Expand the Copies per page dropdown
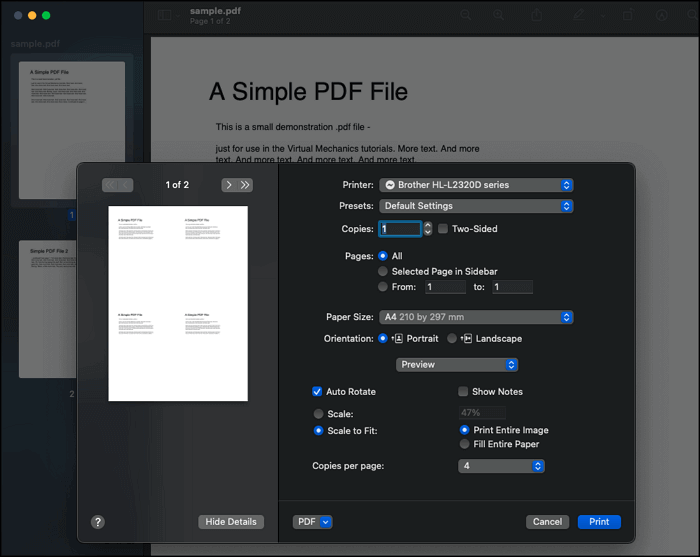 point(501,466)
